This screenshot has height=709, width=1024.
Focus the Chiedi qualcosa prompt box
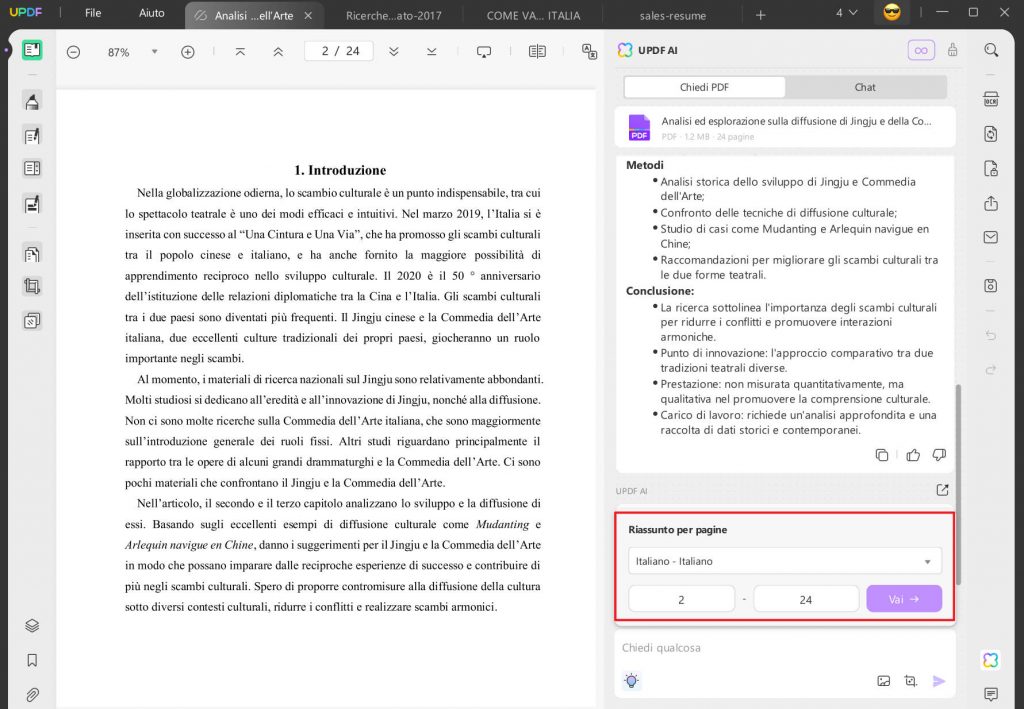(x=784, y=648)
